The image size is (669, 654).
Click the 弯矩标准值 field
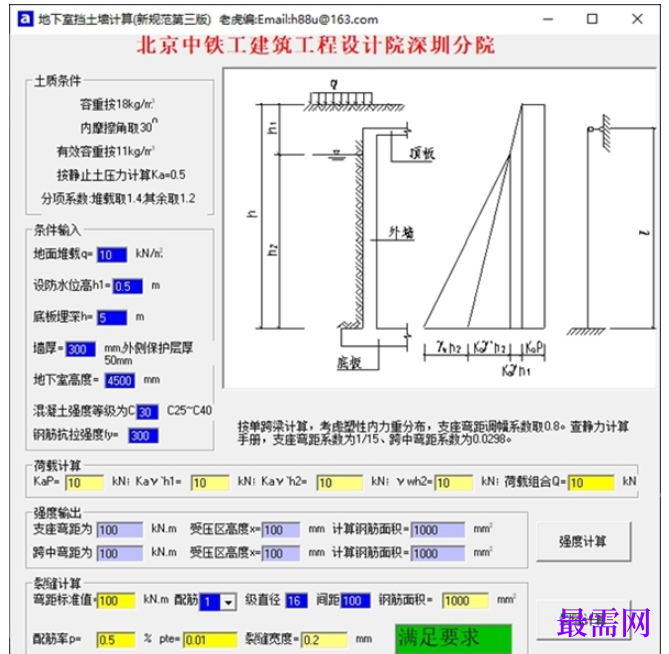[x=116, y=601]
